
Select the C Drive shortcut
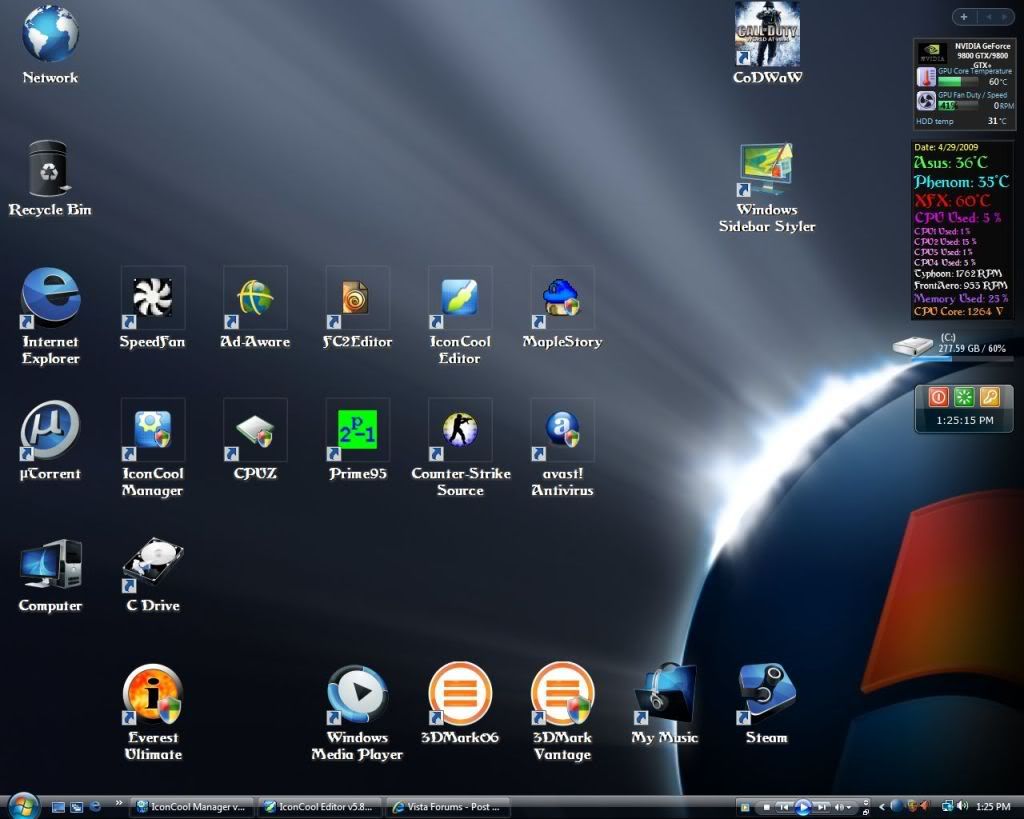(152, 575)
